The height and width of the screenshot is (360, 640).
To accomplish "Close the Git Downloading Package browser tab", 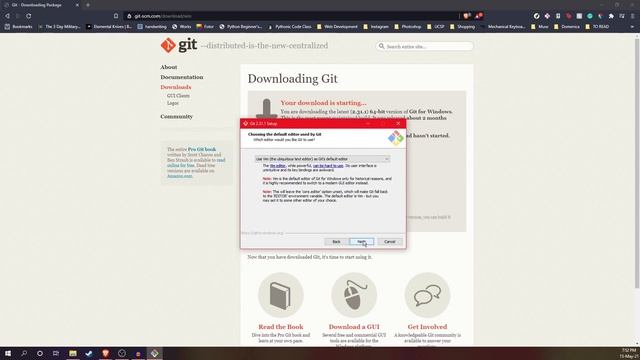I will 77,5.
